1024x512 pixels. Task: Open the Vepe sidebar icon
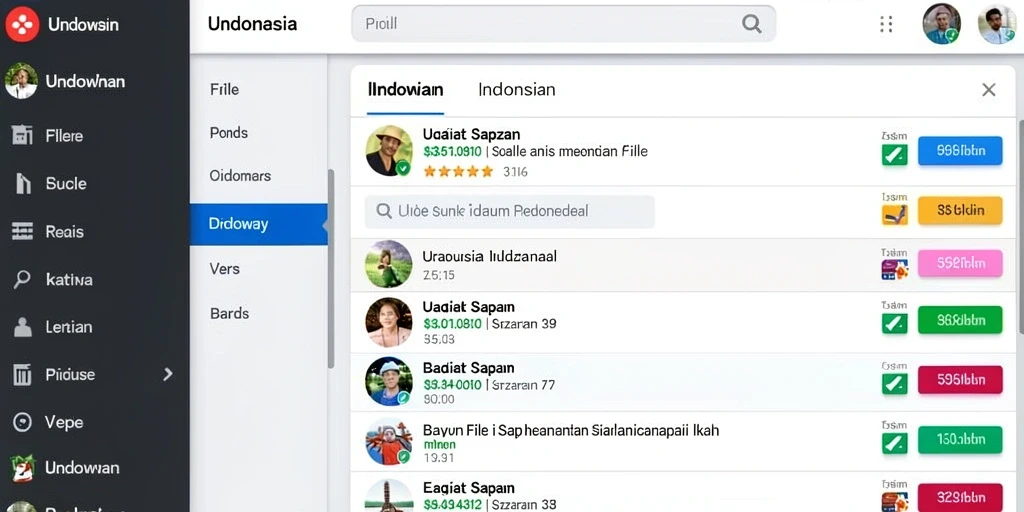pos(22,422)
